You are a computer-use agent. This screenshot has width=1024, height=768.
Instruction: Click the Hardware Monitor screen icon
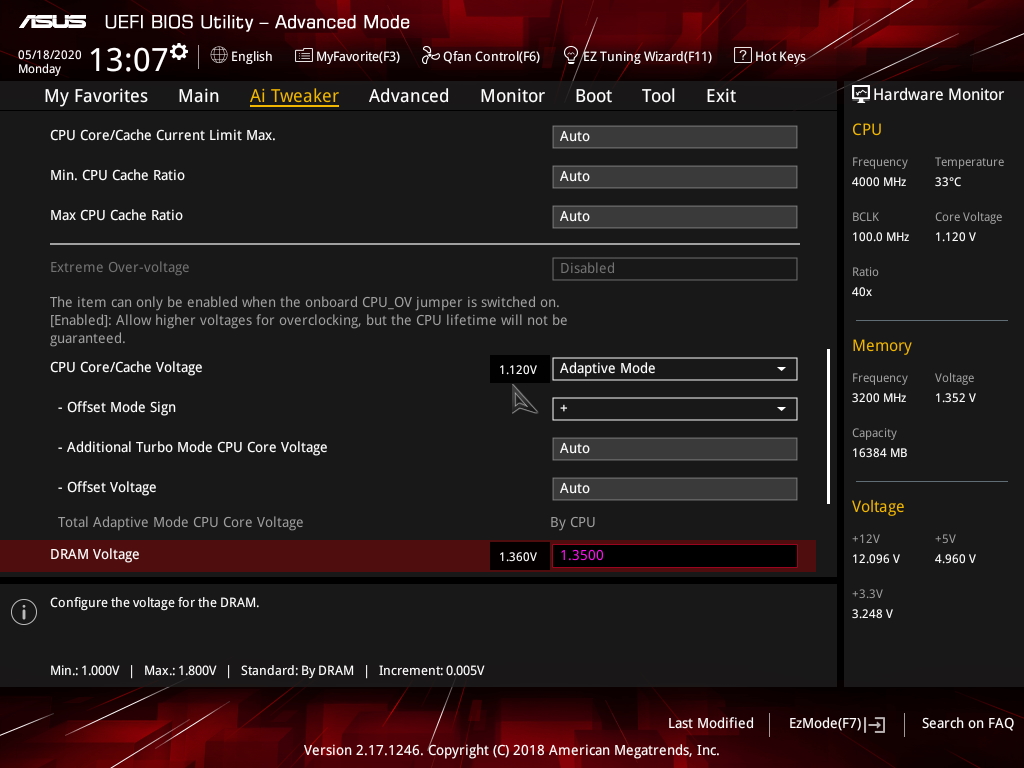(x=861, y=94)
